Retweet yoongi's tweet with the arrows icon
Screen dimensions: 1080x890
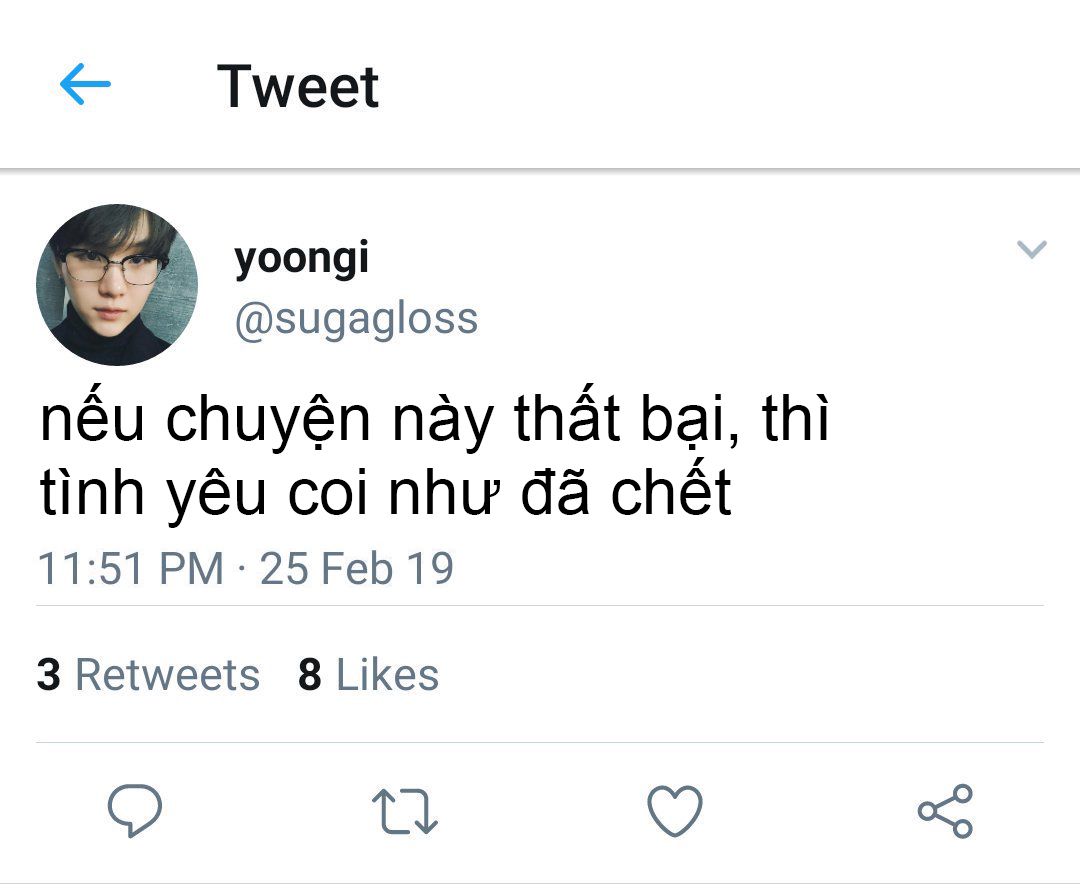404,810
